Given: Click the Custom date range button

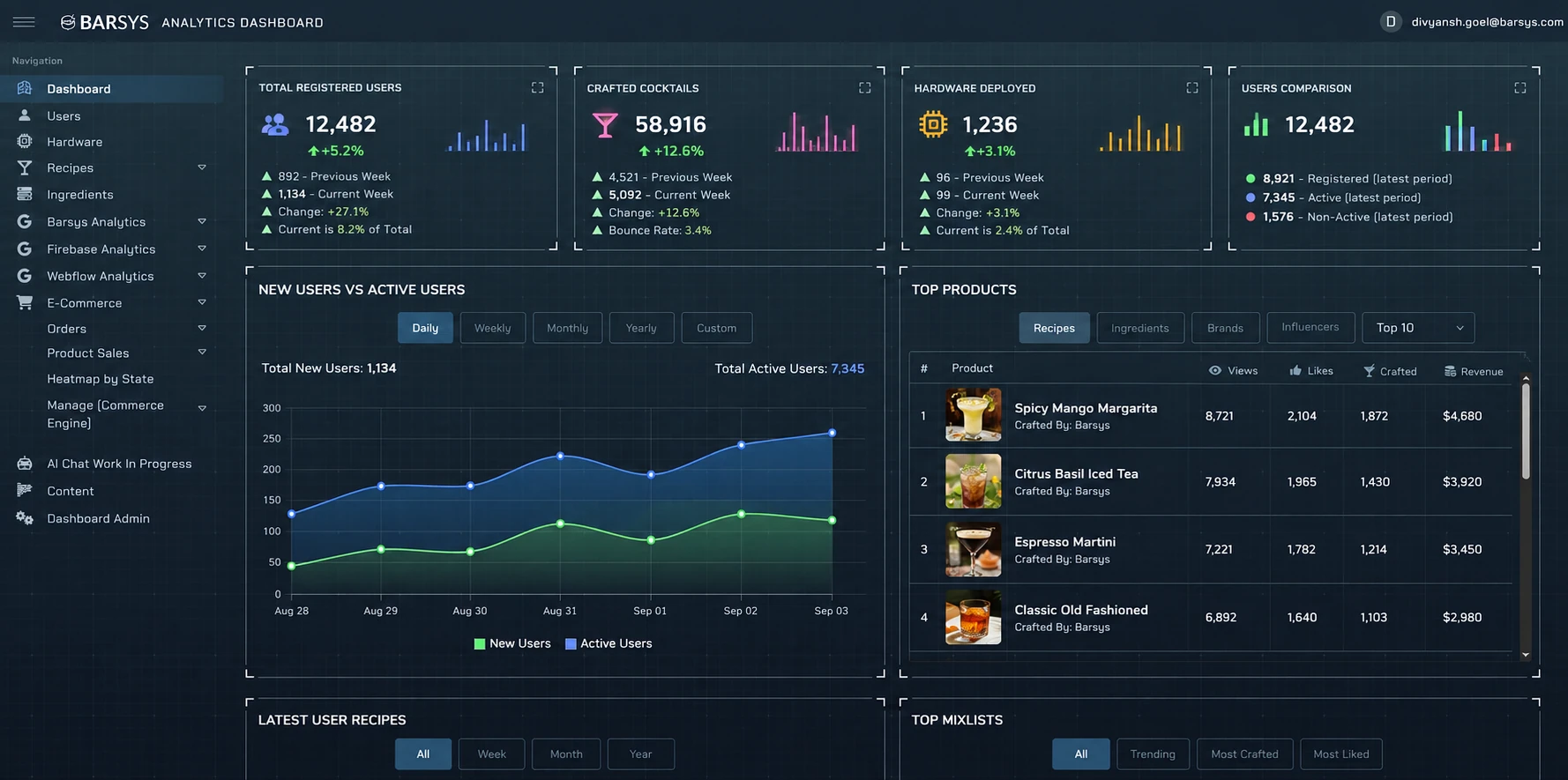Looking at the screenshot, I should click(x=716, y=328).
